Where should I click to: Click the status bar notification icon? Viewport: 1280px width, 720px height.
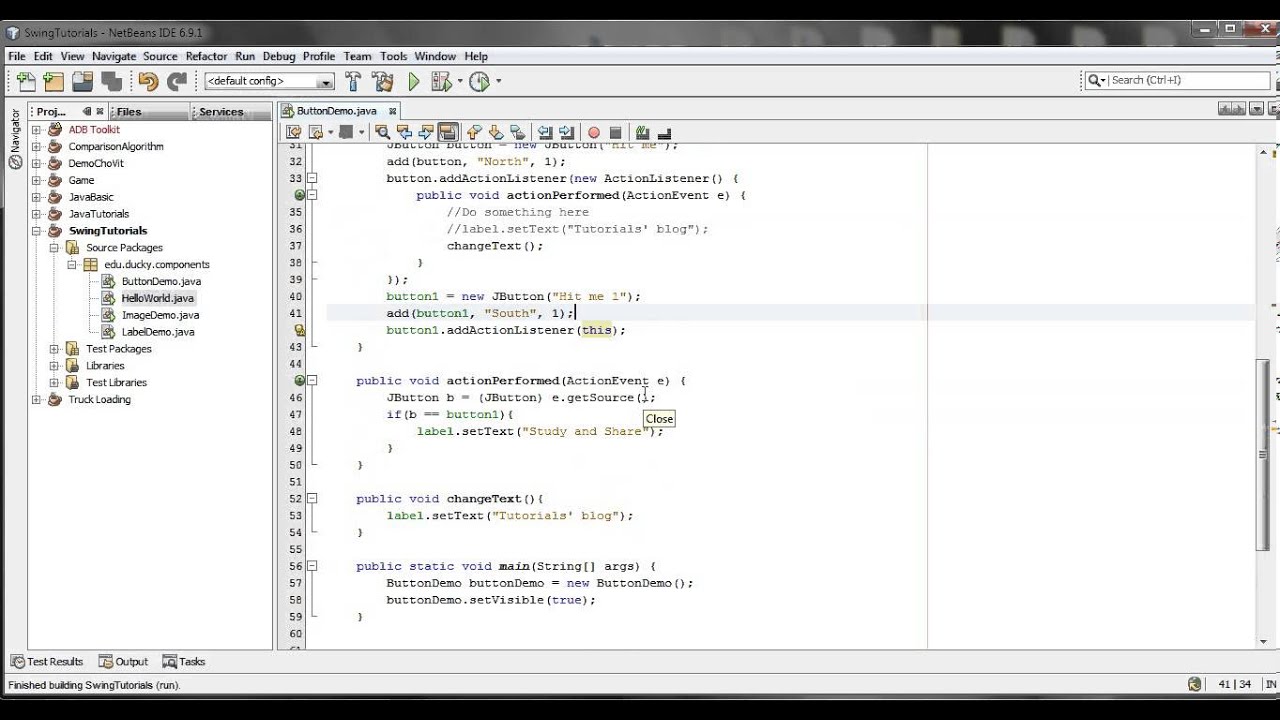[1194, 685]
